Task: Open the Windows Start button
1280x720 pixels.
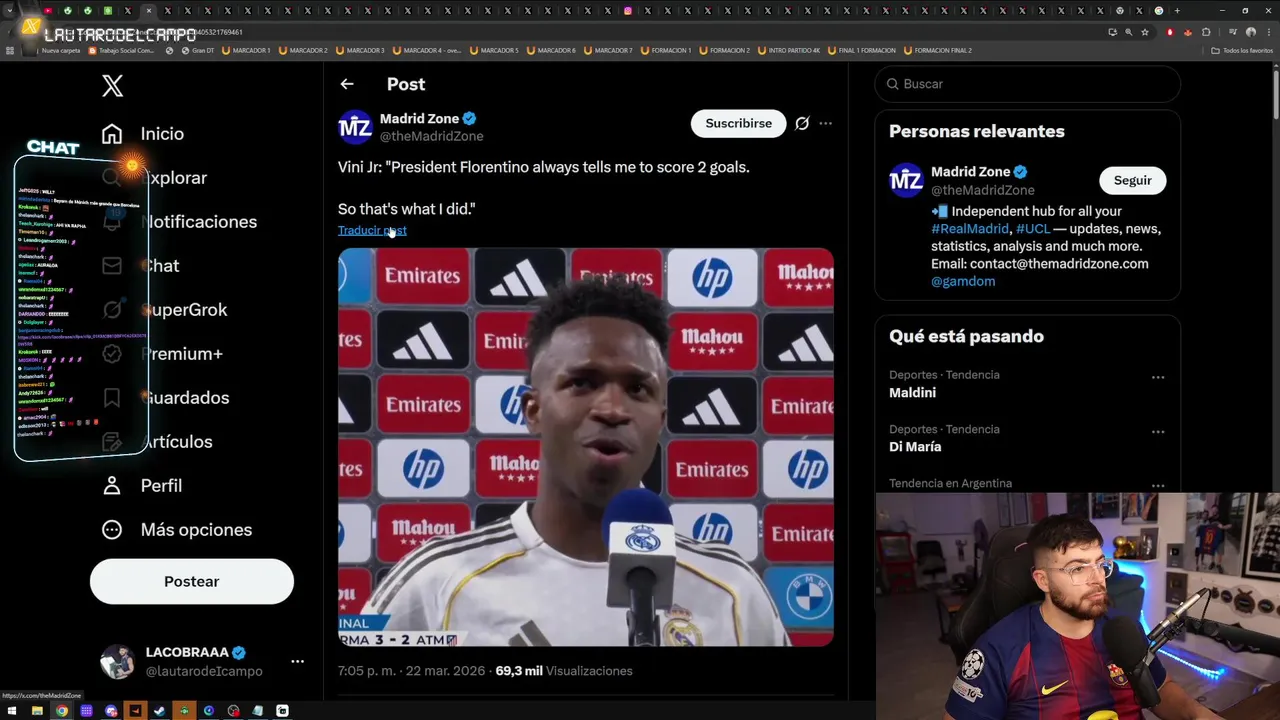Action: tap(12, 711)
